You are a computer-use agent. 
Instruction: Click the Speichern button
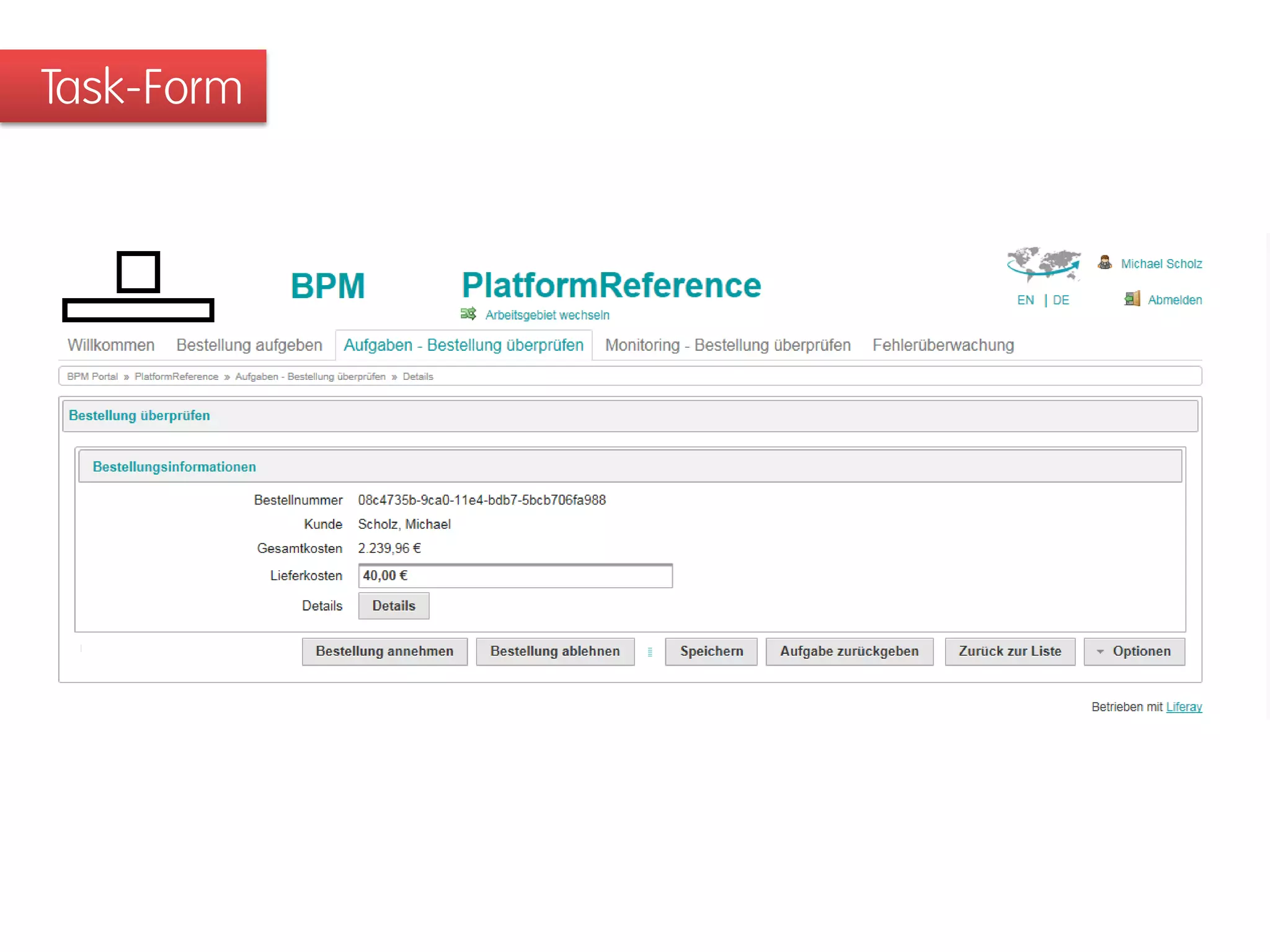tap(711, 651)
